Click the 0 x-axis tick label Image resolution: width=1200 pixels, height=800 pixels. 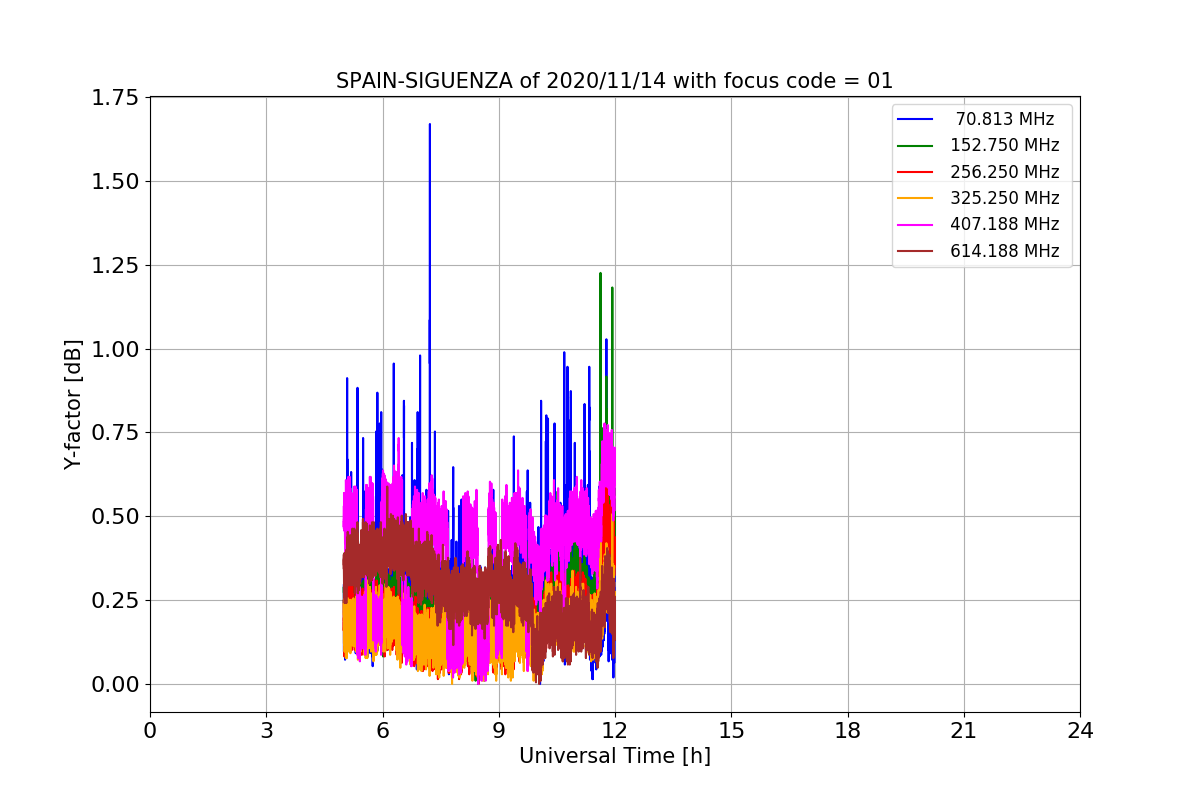point(150,731)
